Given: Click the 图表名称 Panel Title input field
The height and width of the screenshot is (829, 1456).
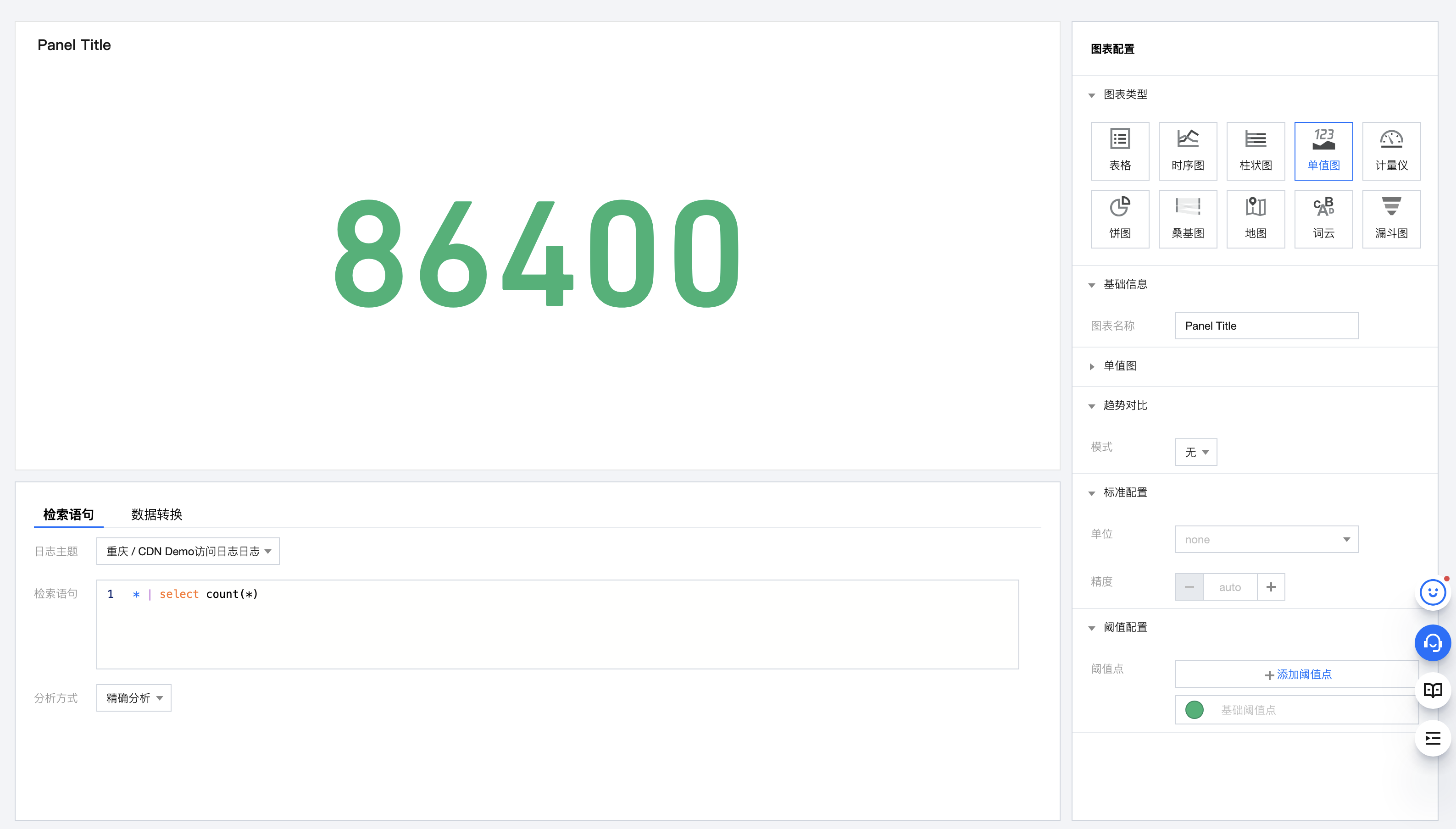Looking at the screenshot, I should [x=1266, y=326].
